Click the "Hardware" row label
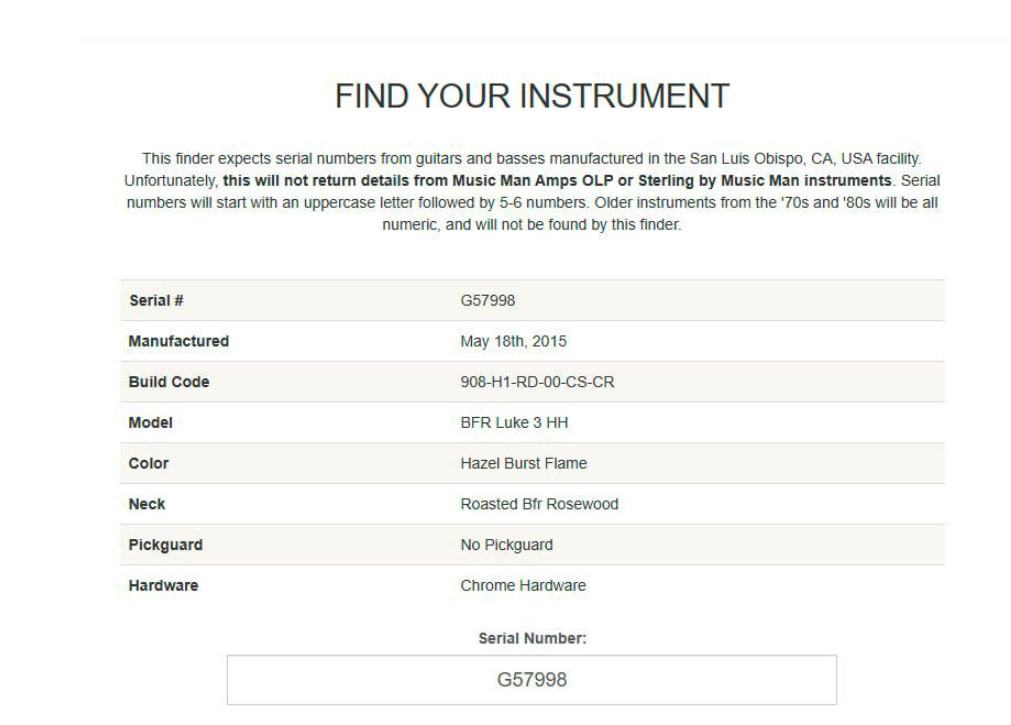This screenshot has width=1011, height=725. pos(163,585)
